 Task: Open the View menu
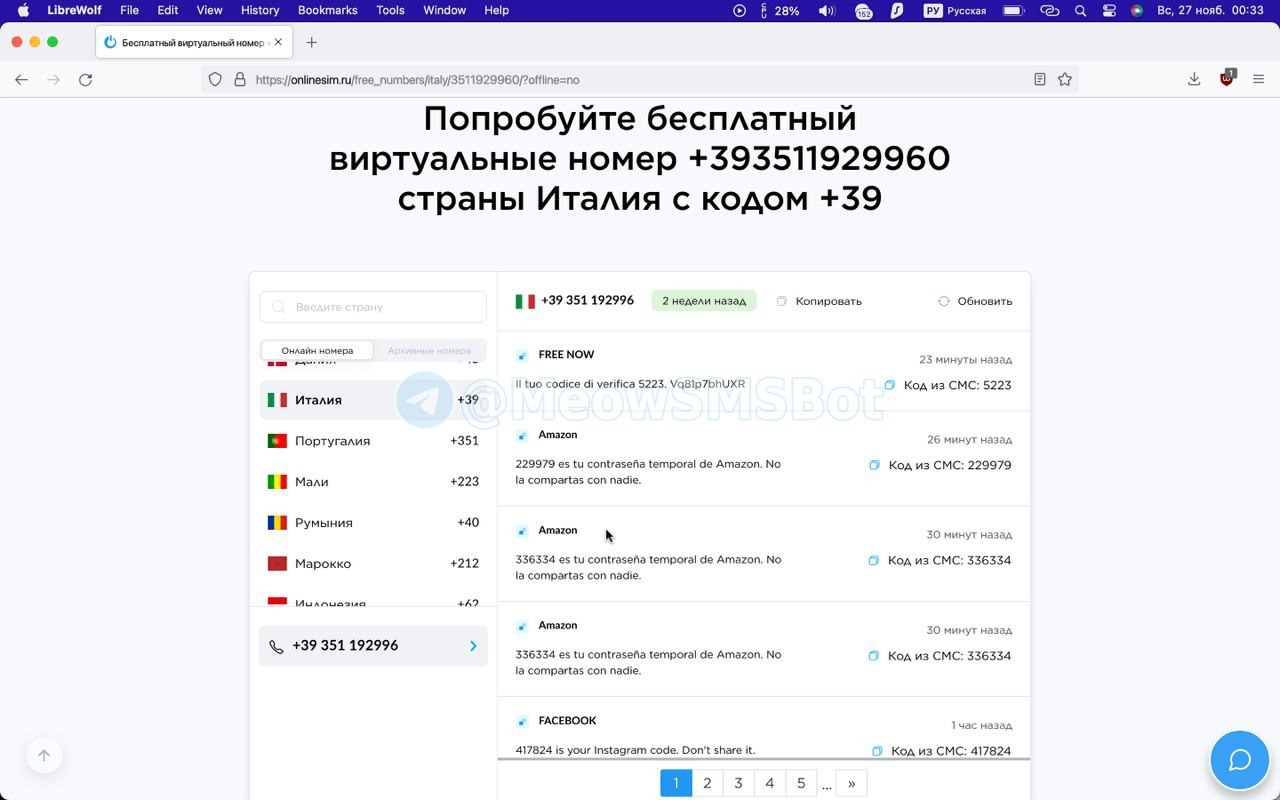[209, 10]
